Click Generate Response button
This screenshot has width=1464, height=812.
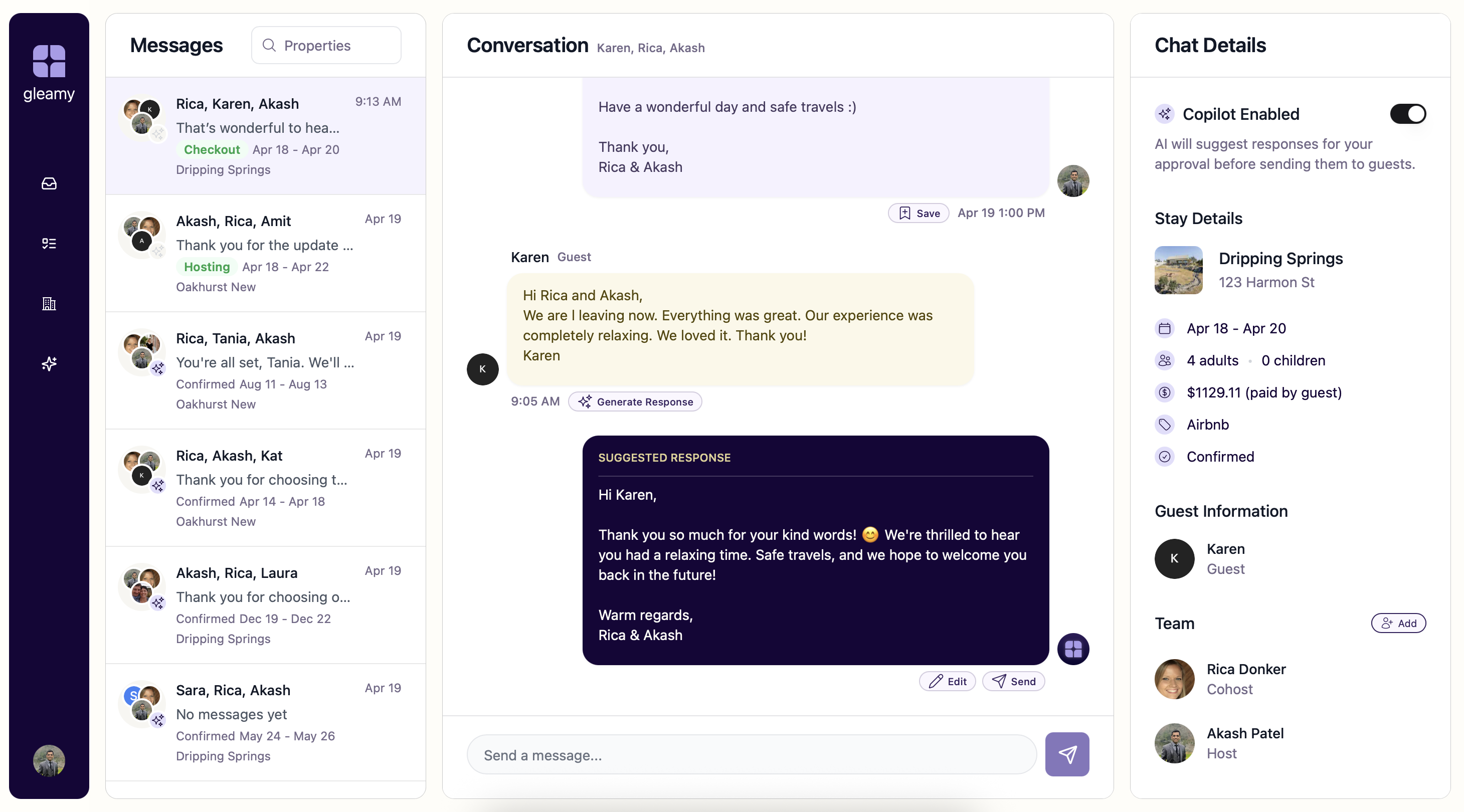pyautogui.click(x=635, y=401)
